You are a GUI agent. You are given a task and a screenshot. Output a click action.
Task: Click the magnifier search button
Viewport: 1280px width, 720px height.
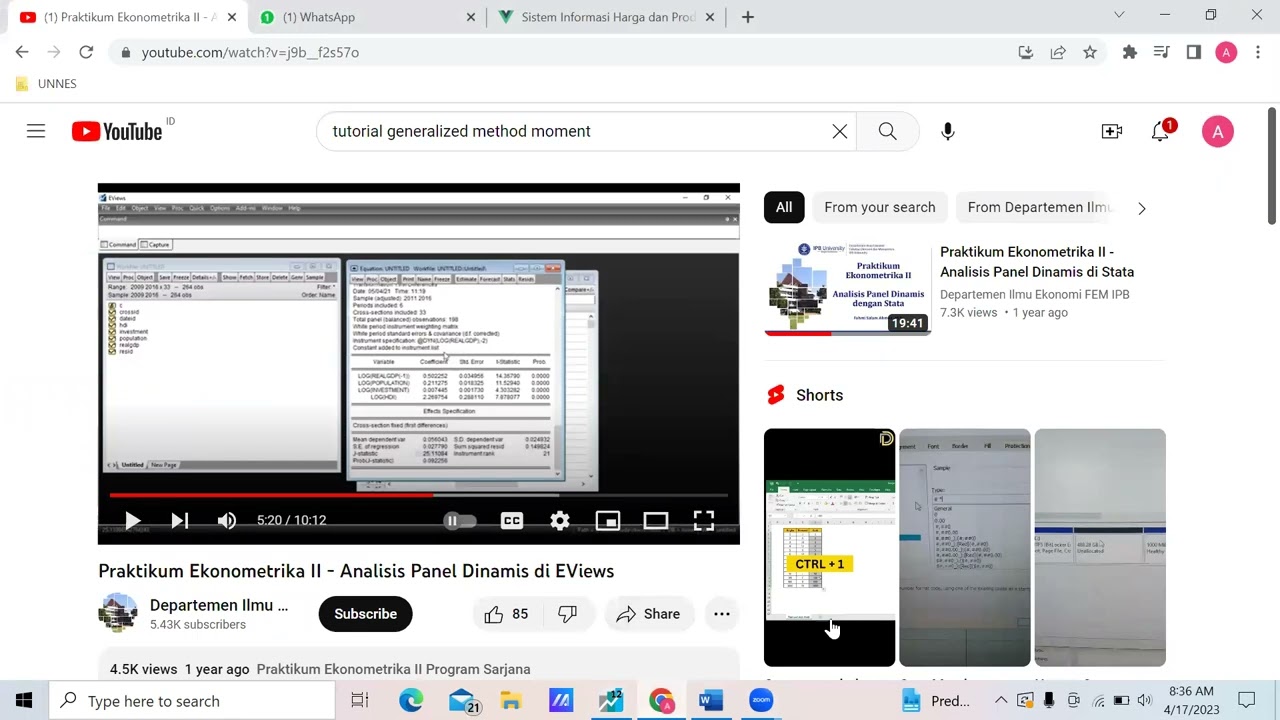click(887, 131)
